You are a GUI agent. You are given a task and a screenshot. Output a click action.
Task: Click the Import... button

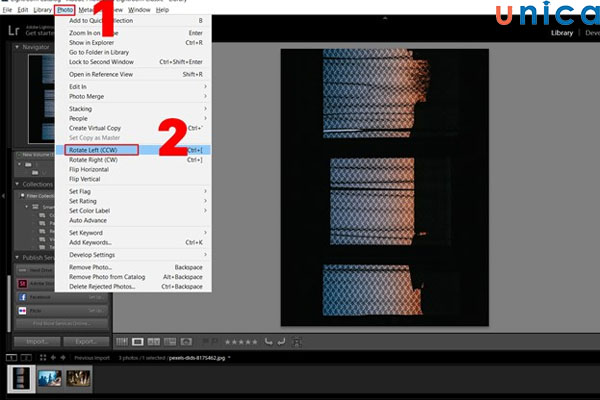pyautogui.click(x=37, y=341)
